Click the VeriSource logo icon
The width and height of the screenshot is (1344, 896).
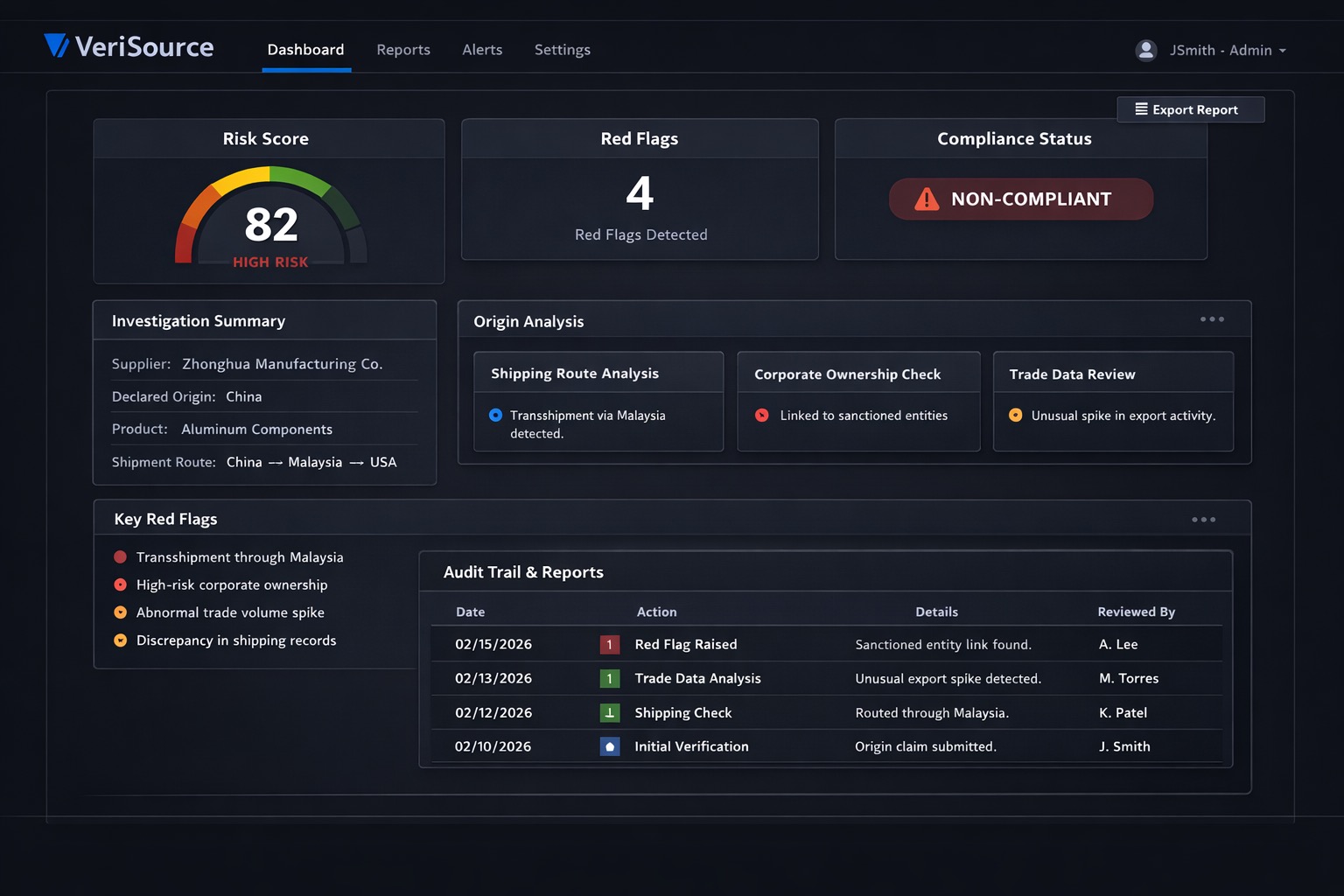coord(56,45)
